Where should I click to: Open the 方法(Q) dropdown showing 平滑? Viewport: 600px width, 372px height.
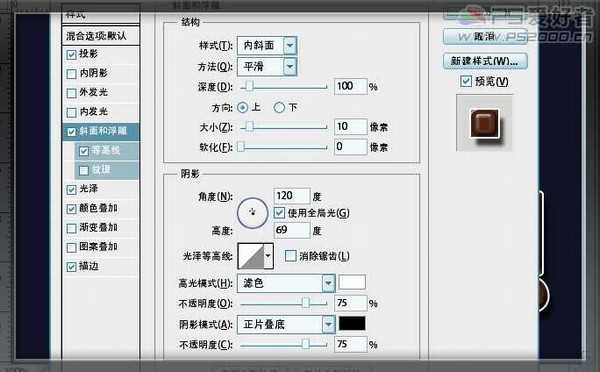tap(267, 67)
